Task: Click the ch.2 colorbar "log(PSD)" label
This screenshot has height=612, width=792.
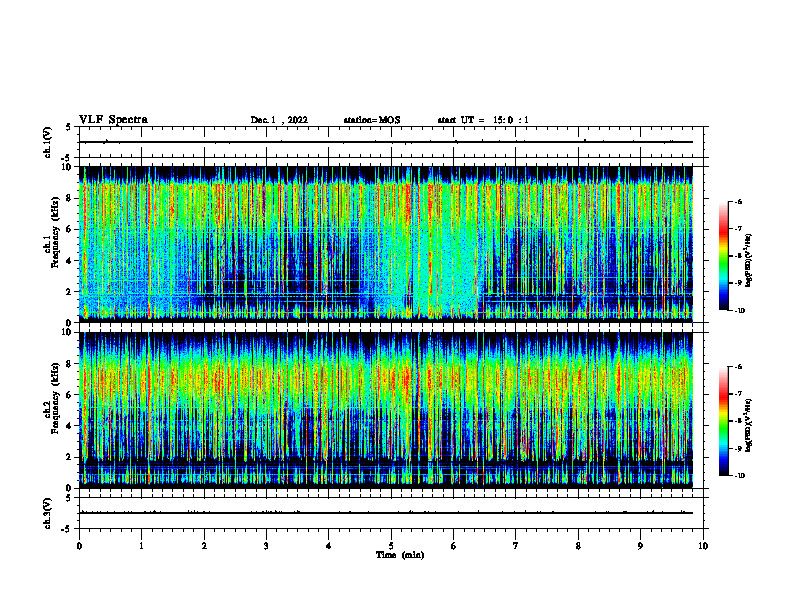Action: coord(750,425)
